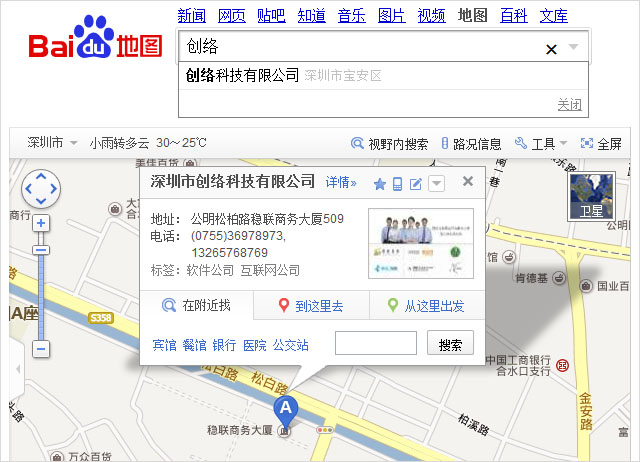640x462 pixels.
Task: Switch to the 从这里出发 tab
Action: point(426,306)
